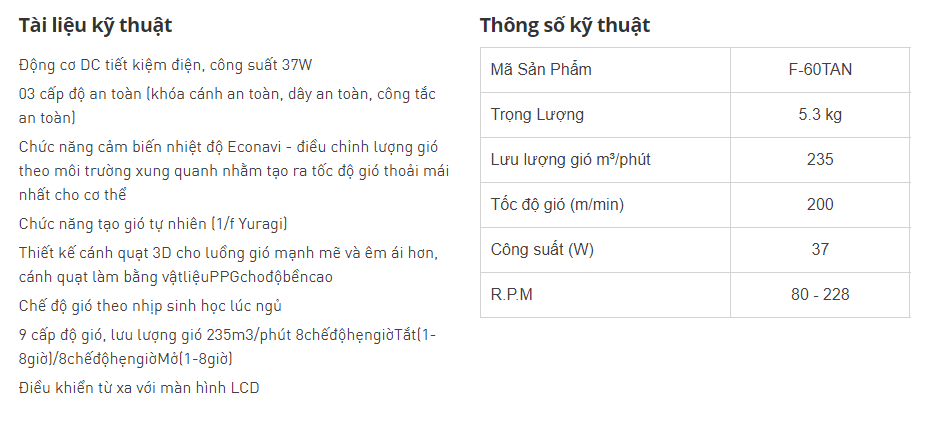The width and height of the screenshot is (933, 422).
Task: Click the "Công suất (W)" row label
Action: [x=541, y=250]
